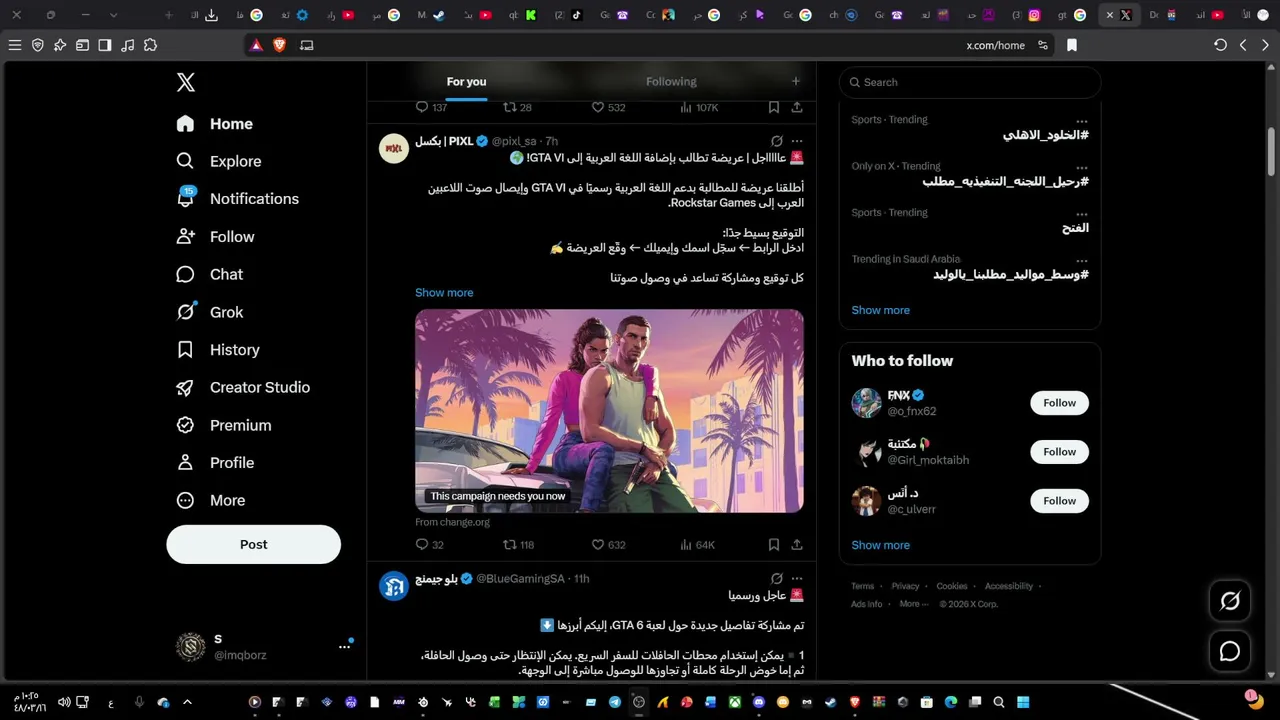Open Grok in the left sidebar

211,312
